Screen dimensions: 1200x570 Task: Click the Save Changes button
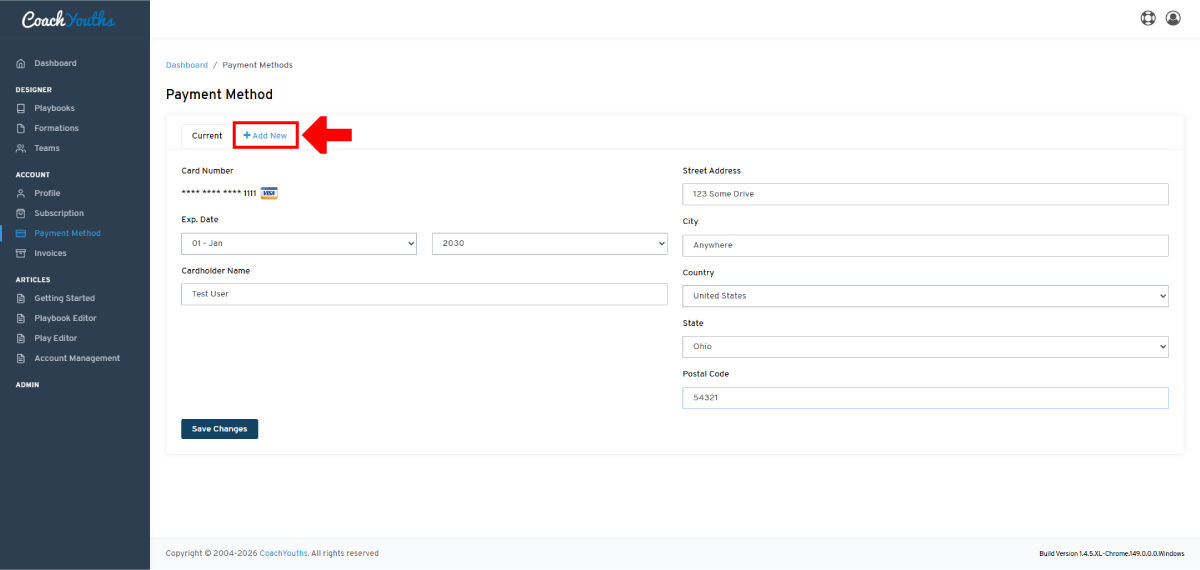click(219, 429)
